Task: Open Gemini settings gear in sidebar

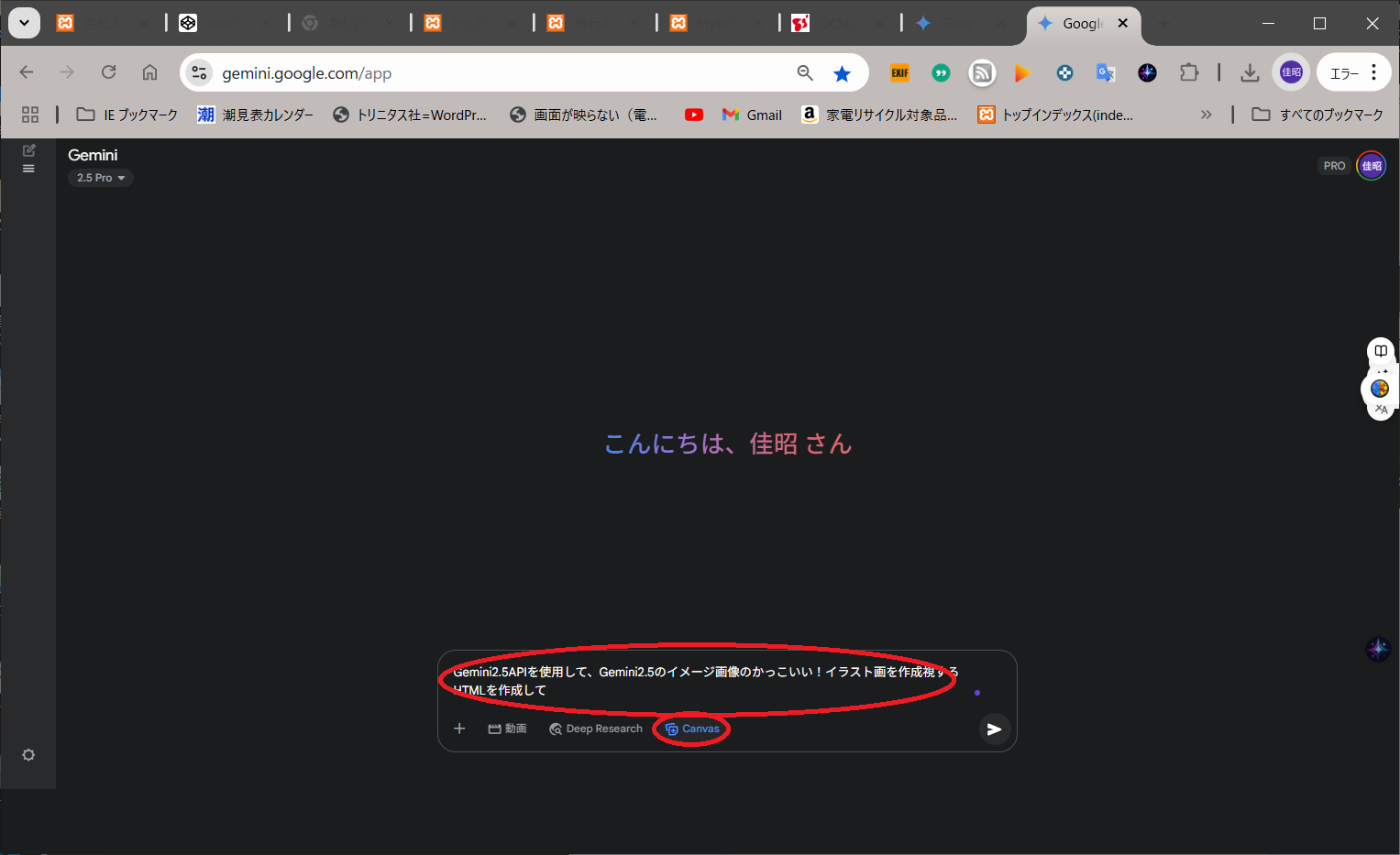Action: point(28,755)
